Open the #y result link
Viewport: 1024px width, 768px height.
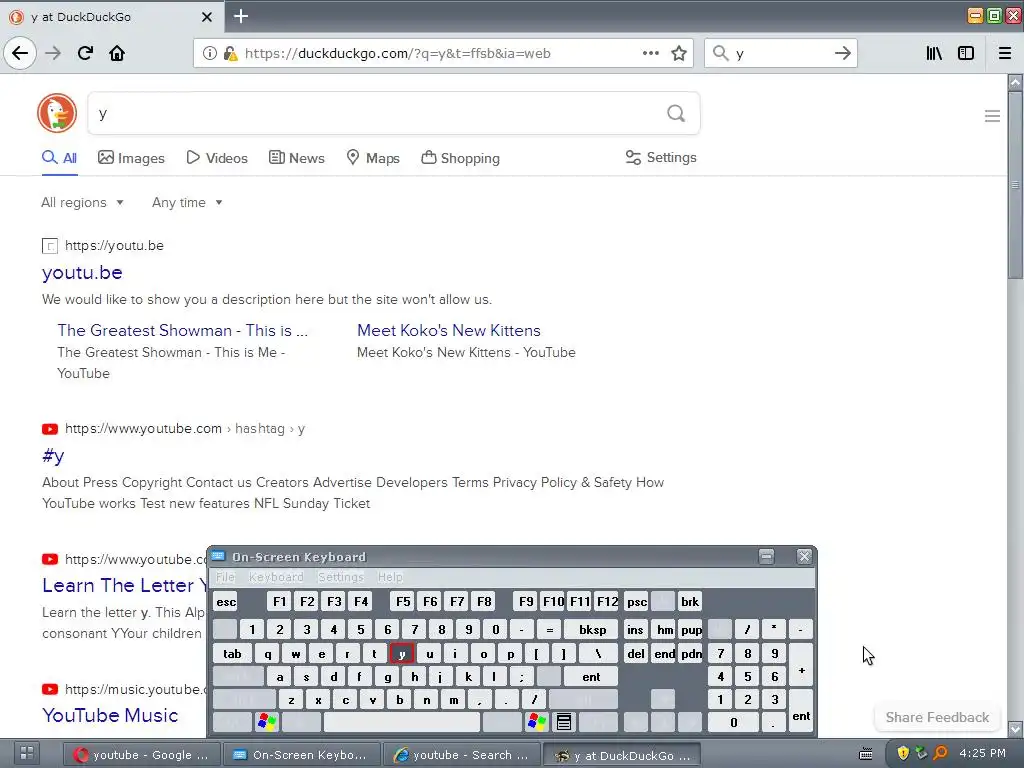tap(53, 455)
